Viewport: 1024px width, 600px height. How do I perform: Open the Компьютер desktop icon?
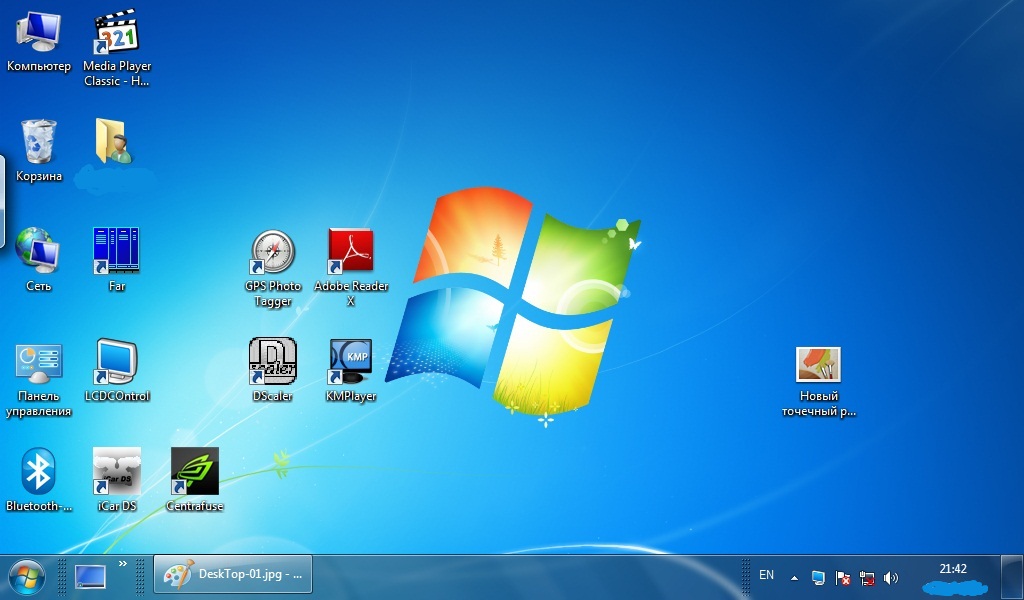point(38,34)
